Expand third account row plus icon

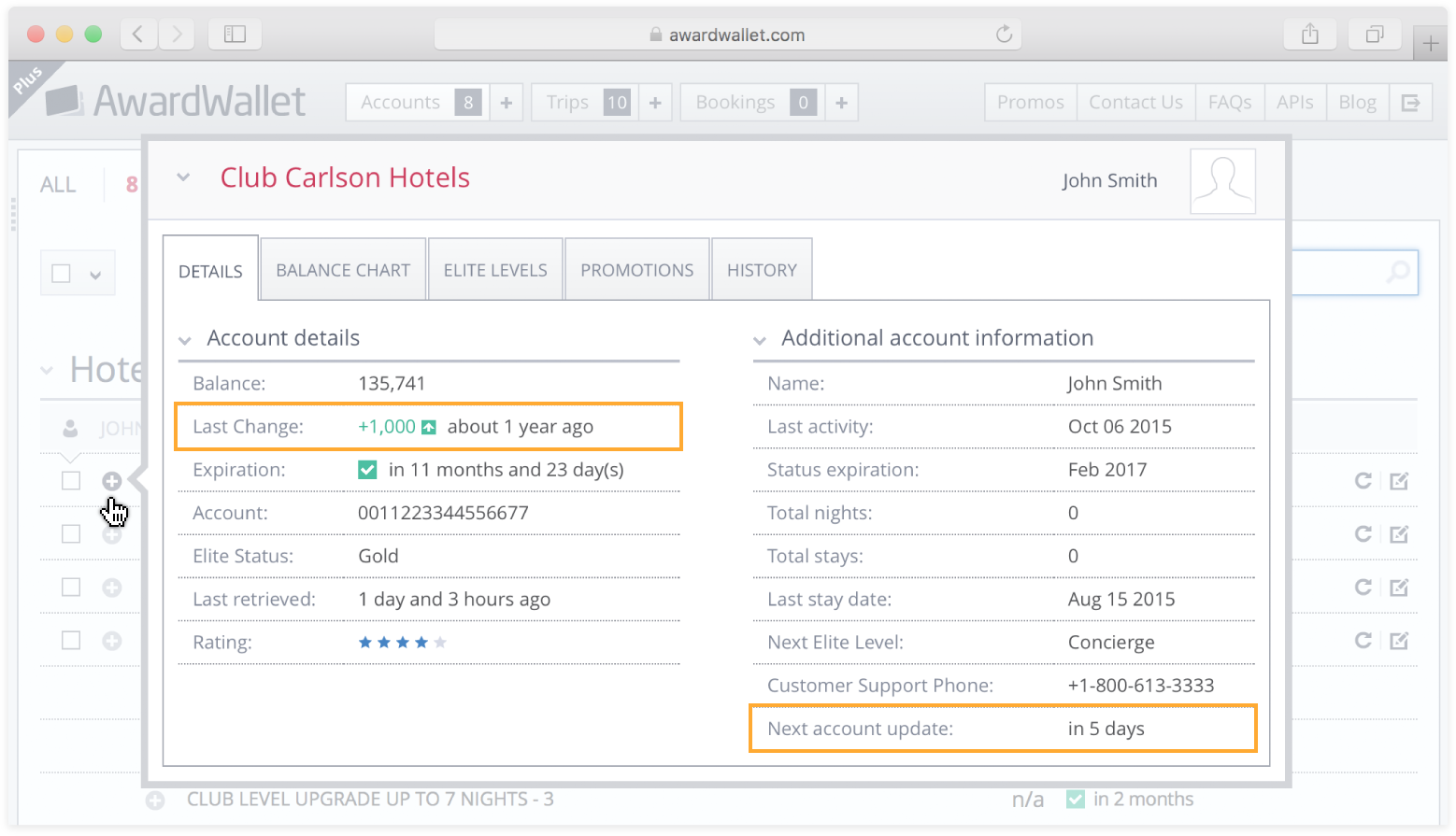point(112,588)
